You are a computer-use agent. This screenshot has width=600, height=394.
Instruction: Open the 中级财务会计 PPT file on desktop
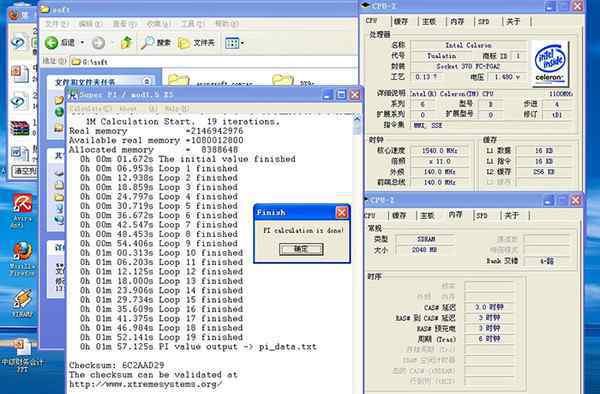[22, 357]
